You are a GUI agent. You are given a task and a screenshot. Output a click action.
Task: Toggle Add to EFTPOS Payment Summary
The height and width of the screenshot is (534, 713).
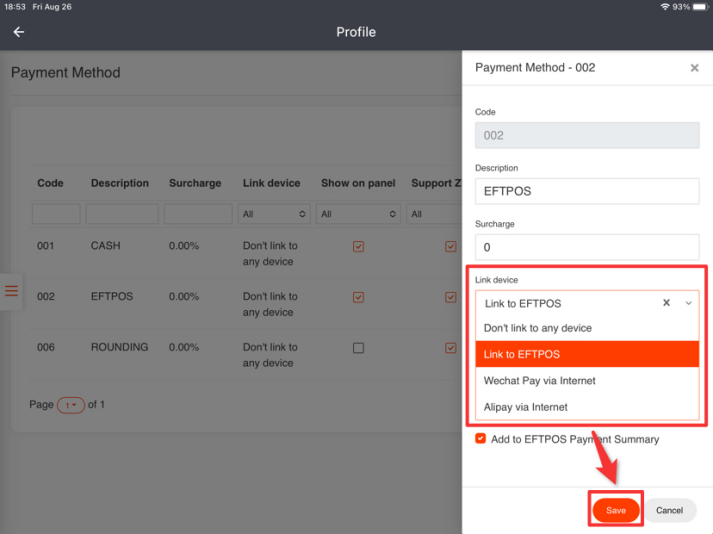pyautogui.click(x=481, y=439)
